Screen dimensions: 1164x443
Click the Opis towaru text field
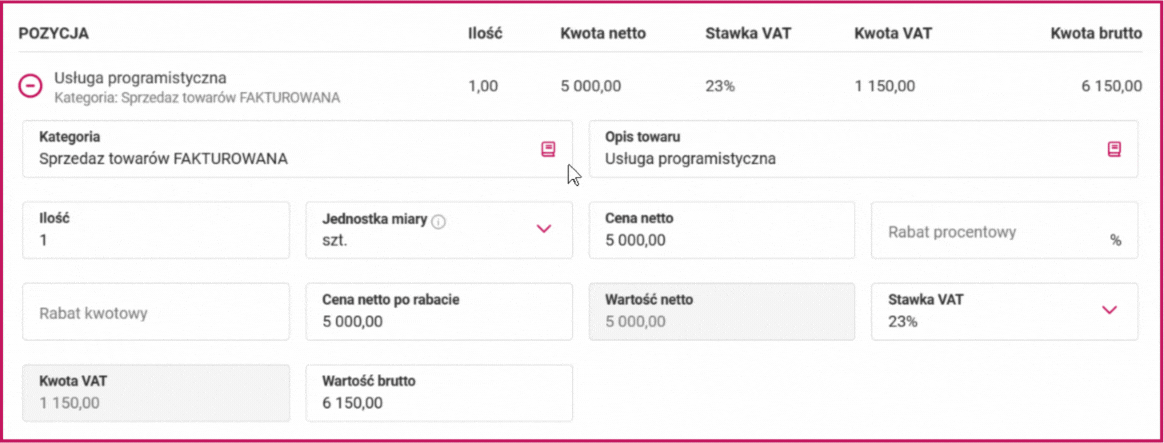point(863,149)
